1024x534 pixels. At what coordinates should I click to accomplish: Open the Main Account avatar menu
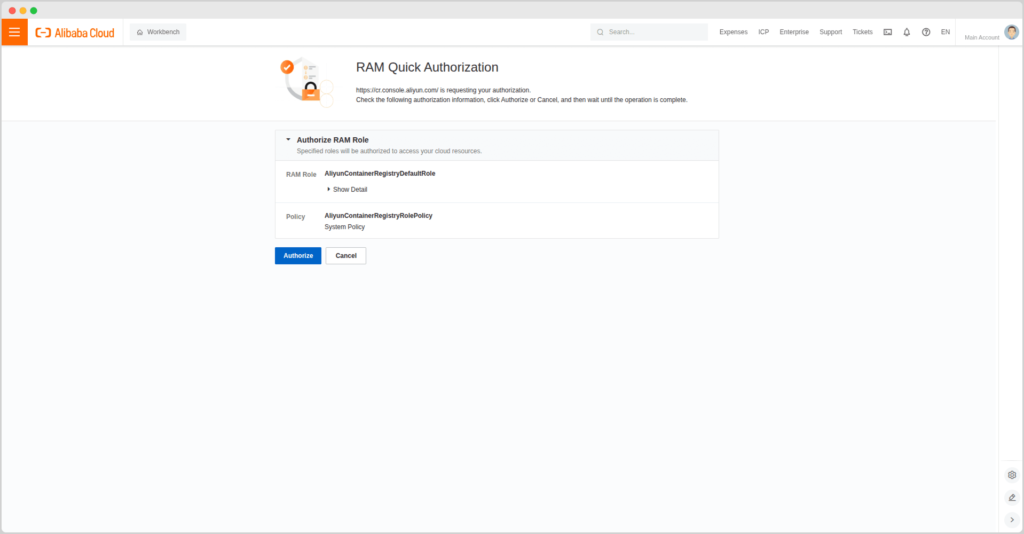[x=1012, y=32]
